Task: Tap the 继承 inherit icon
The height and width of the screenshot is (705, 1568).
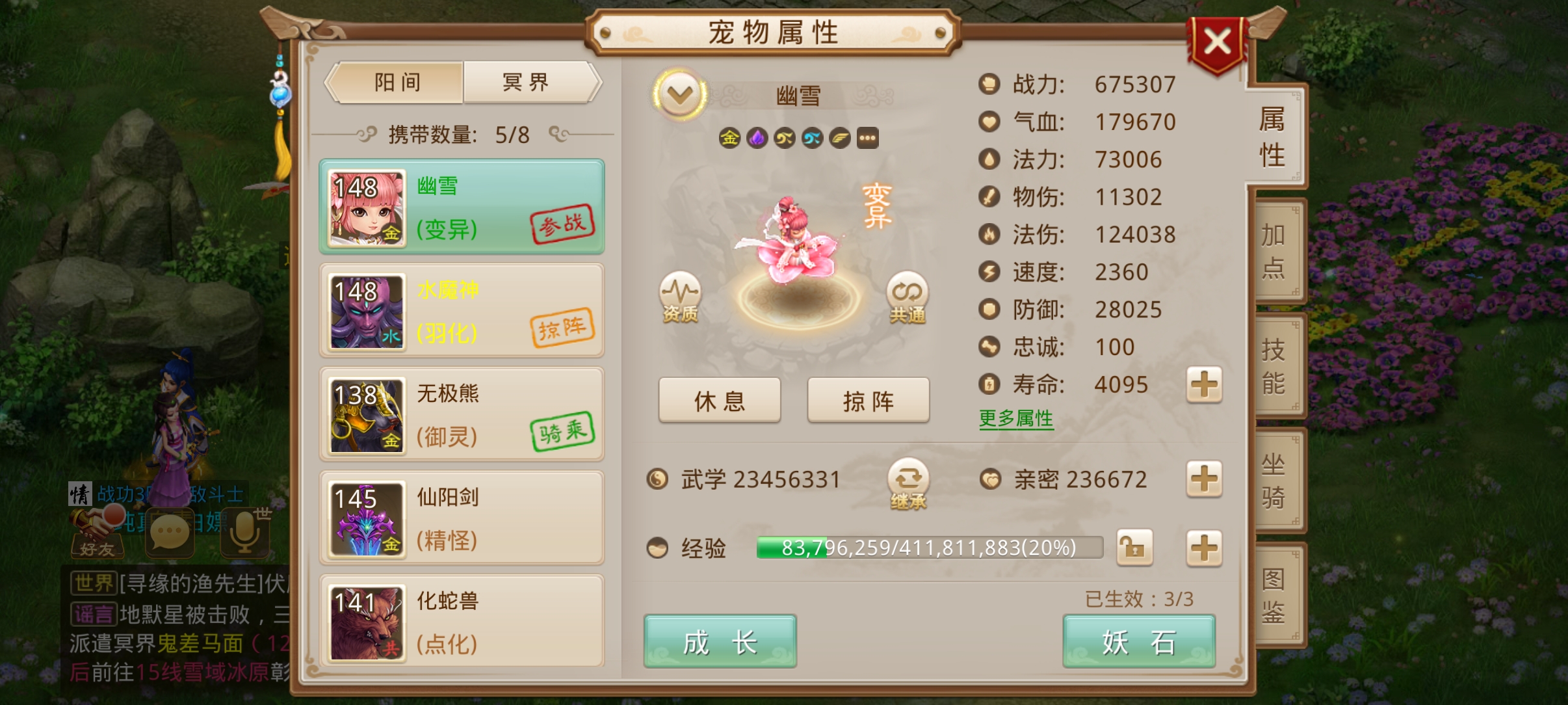Action: (x=908, y=484)
